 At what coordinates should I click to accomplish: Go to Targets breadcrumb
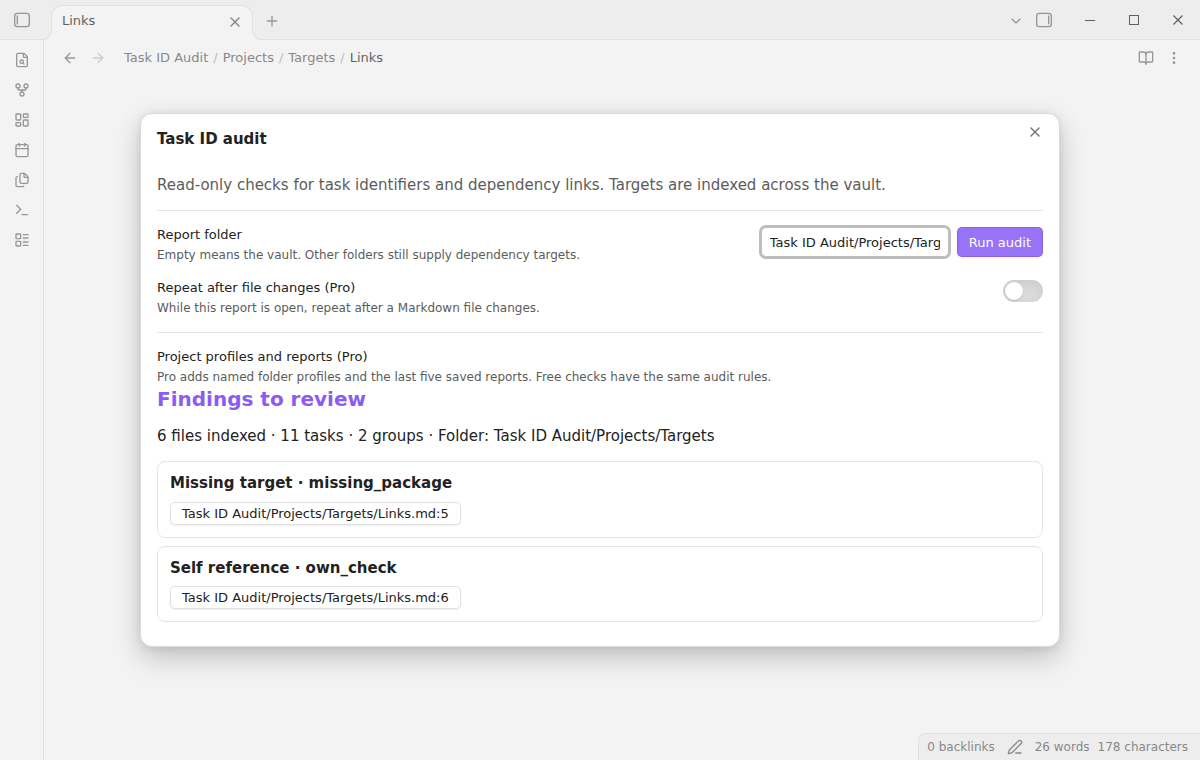point(312,58)
